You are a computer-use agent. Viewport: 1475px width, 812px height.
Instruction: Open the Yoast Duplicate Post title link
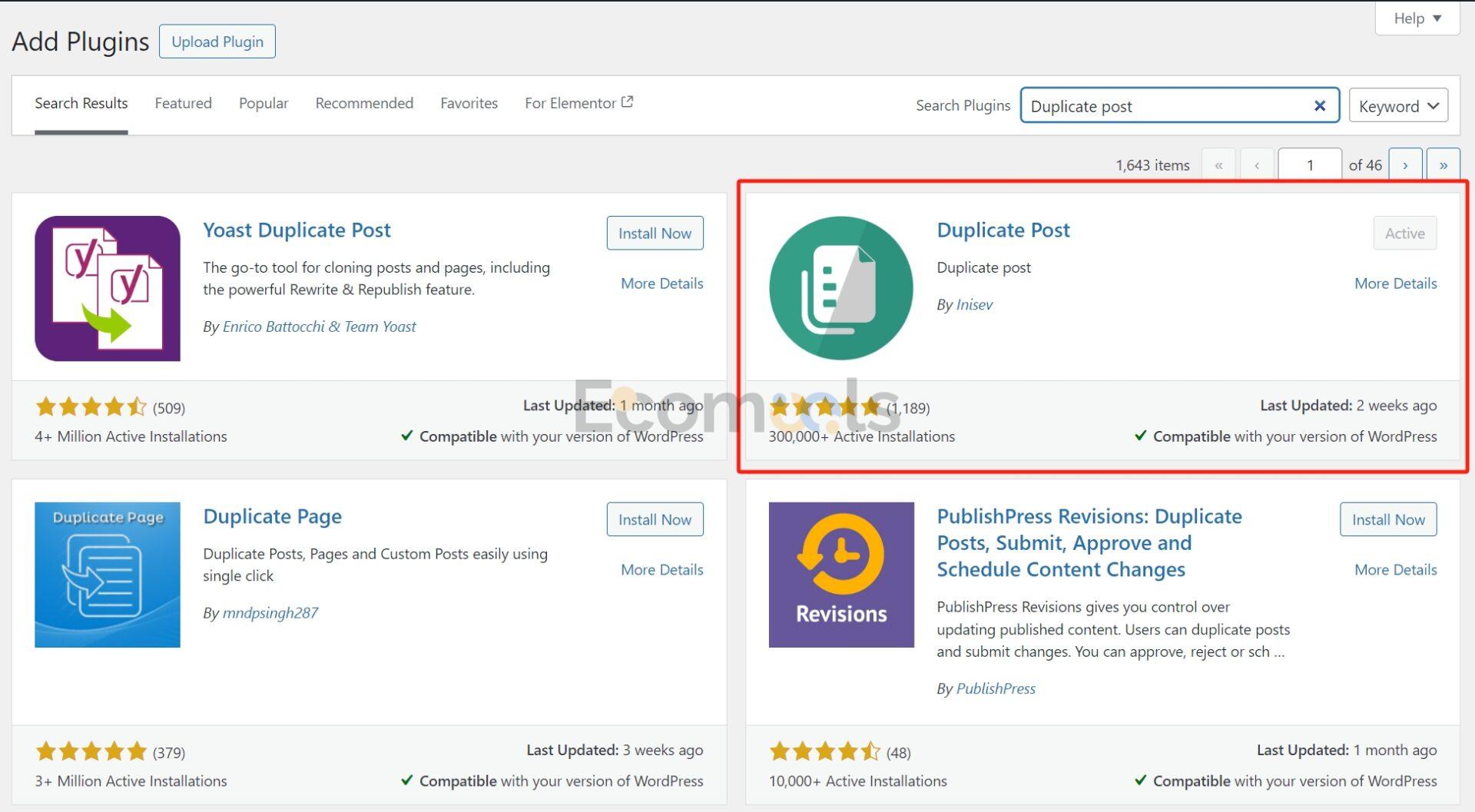297,230
